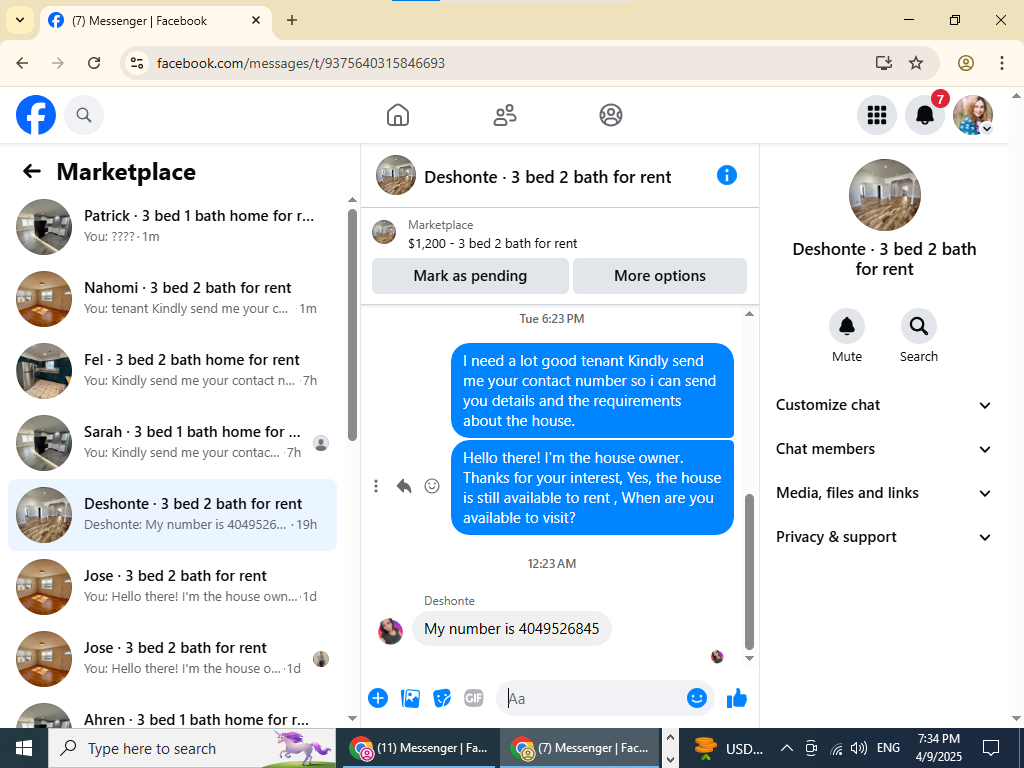Open more actions plus icon in composer
The image size is (1024, 768).
[x=377, y=698]
